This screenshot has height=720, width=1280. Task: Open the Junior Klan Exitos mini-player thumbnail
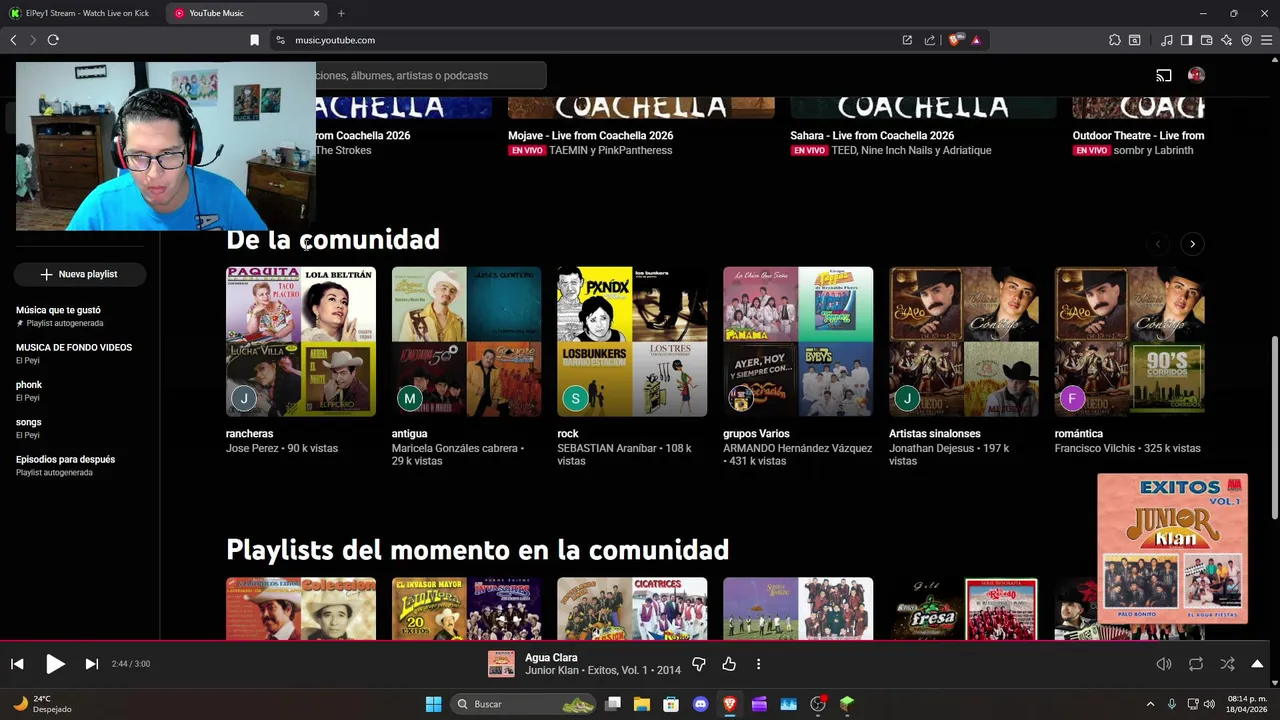click(1172, 549)
